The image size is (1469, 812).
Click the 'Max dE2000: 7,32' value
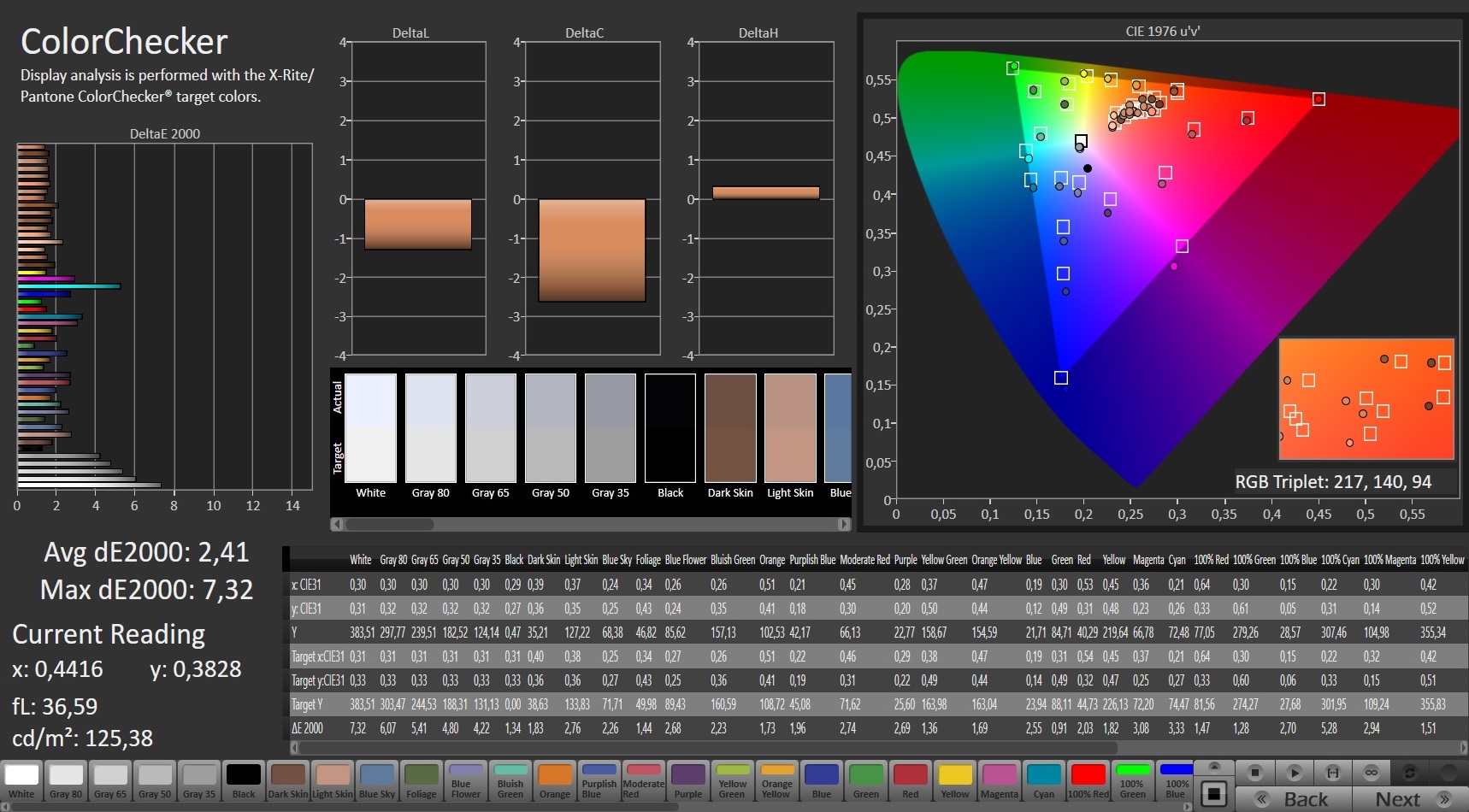[146, 590]
